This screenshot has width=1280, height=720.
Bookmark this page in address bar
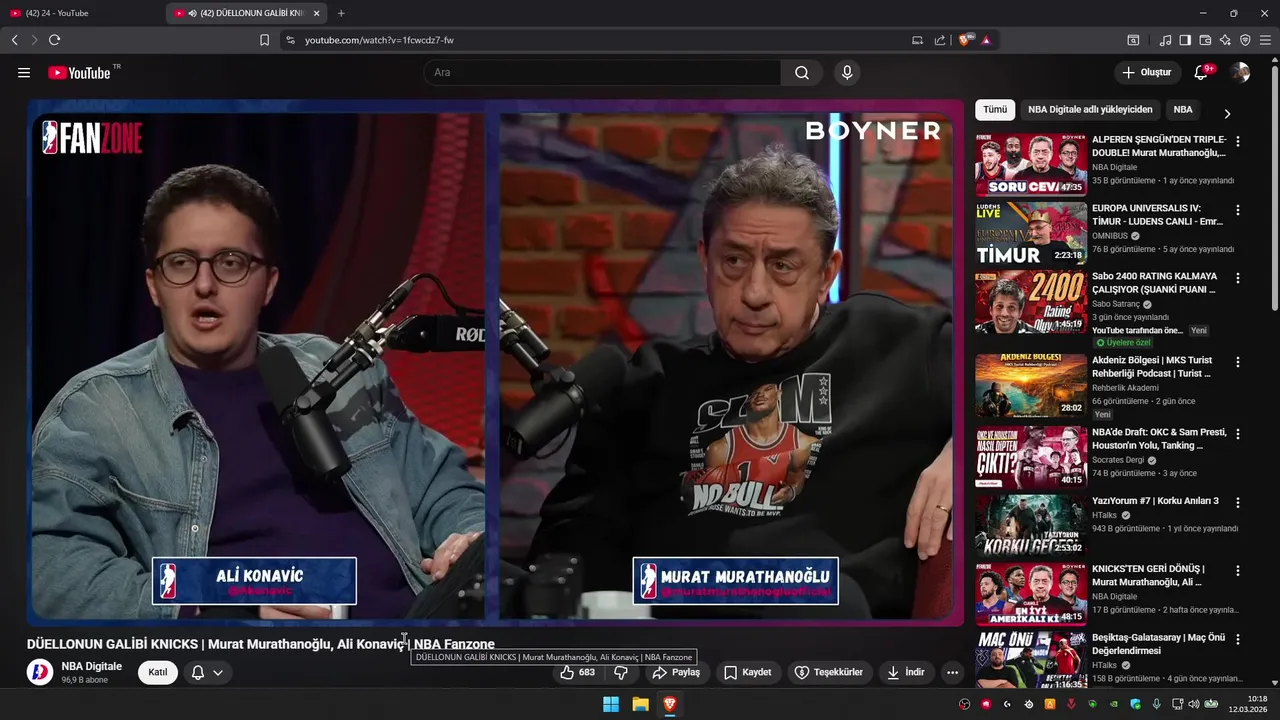click(264, 40)
